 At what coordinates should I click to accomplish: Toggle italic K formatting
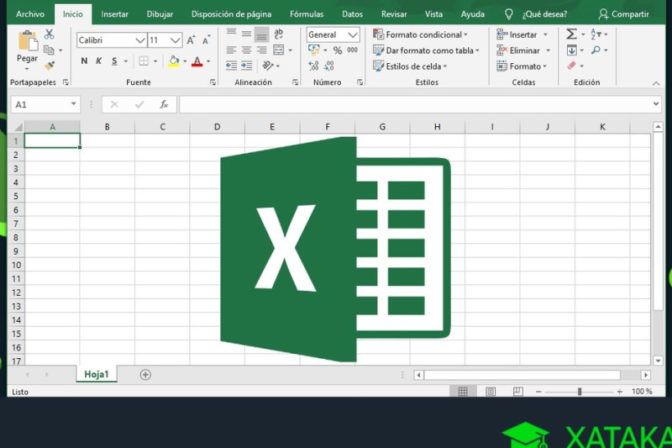[x=99, y=61]
